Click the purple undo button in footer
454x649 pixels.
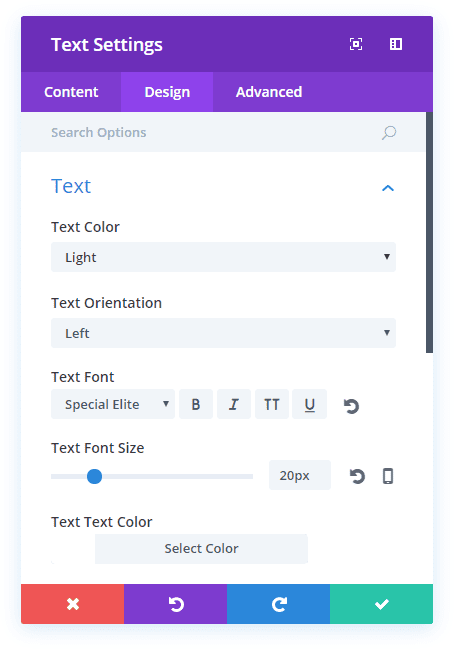coord(175,604)
